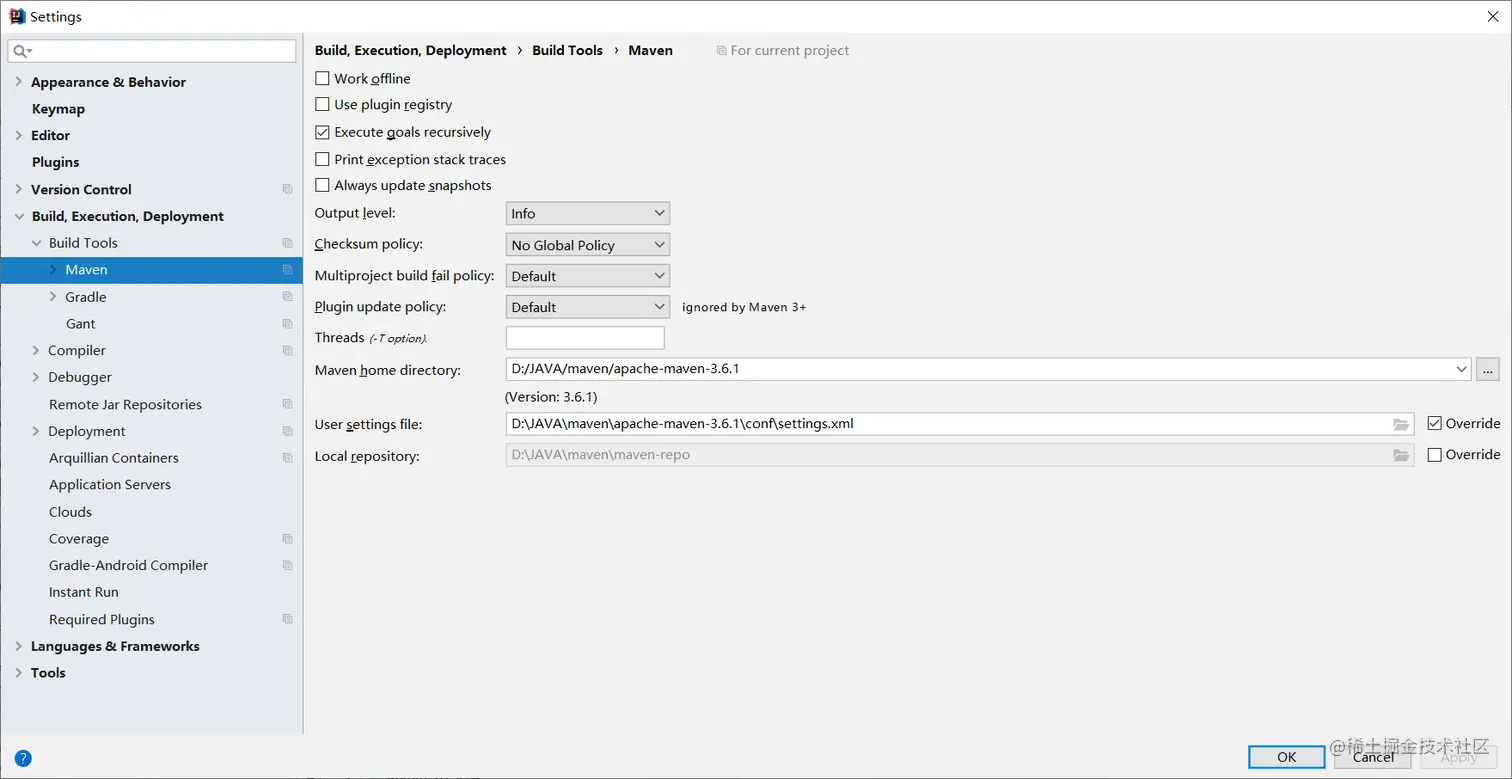Expand the Appearance & Behavior node
Viewport: 1512px width, 779px height.
(x=18, y=82)
